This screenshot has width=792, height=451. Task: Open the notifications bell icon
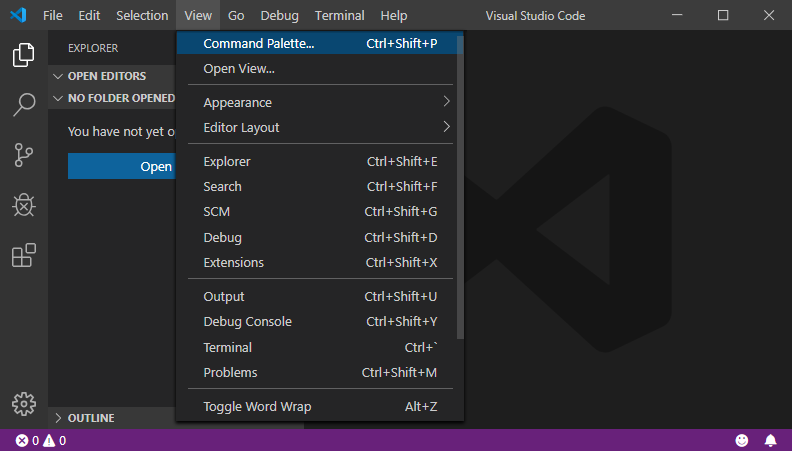coord(770,440)
